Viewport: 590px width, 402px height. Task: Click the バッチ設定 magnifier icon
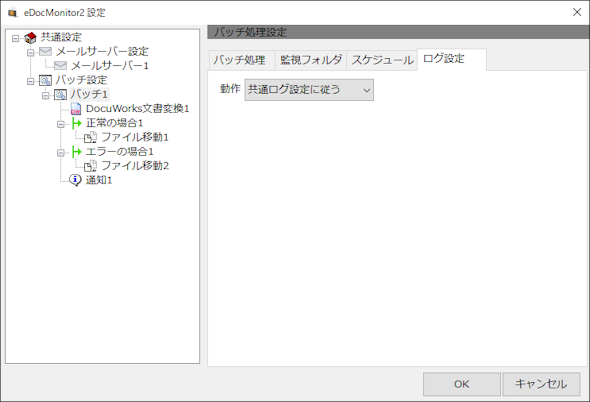click(x=46, y=80)
